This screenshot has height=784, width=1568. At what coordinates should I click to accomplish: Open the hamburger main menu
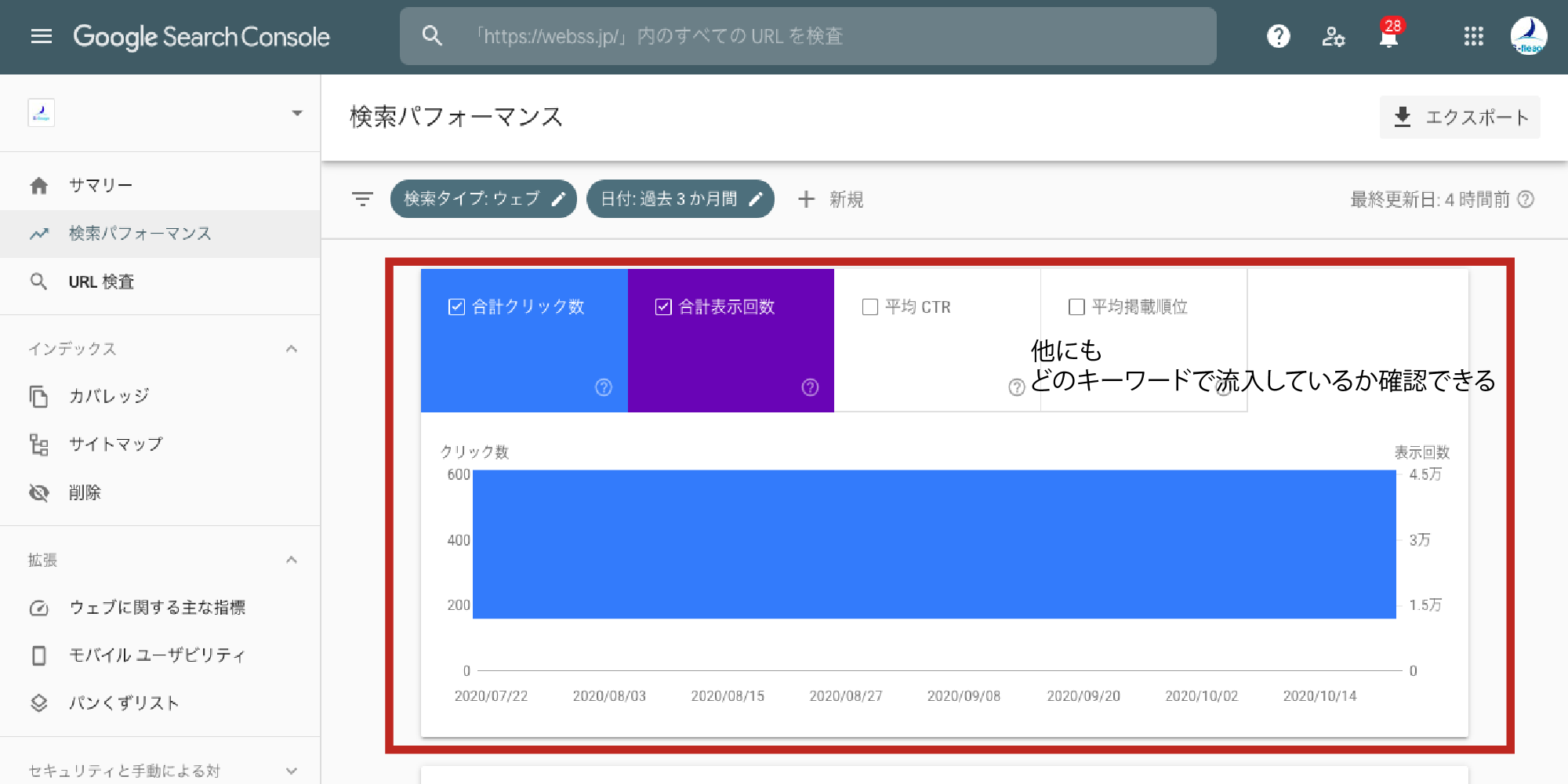[41, 36]
